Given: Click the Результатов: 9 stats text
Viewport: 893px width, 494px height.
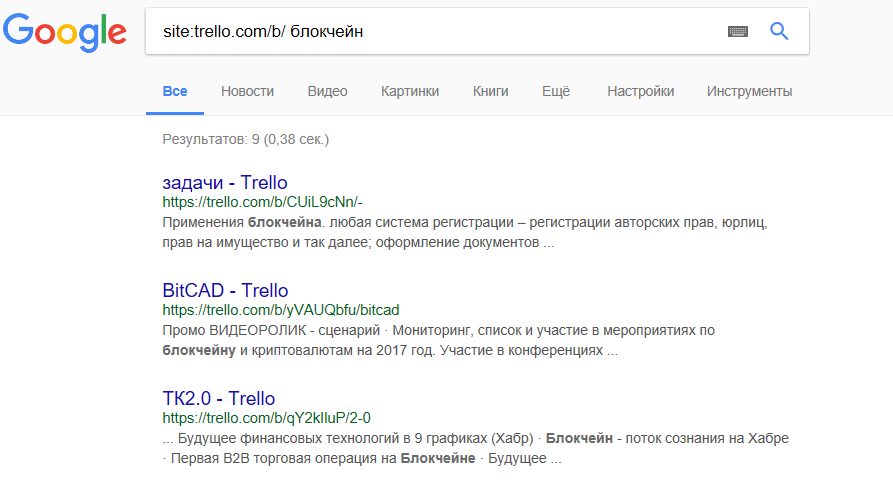Looking at the screenshot, I should (245, 139).
